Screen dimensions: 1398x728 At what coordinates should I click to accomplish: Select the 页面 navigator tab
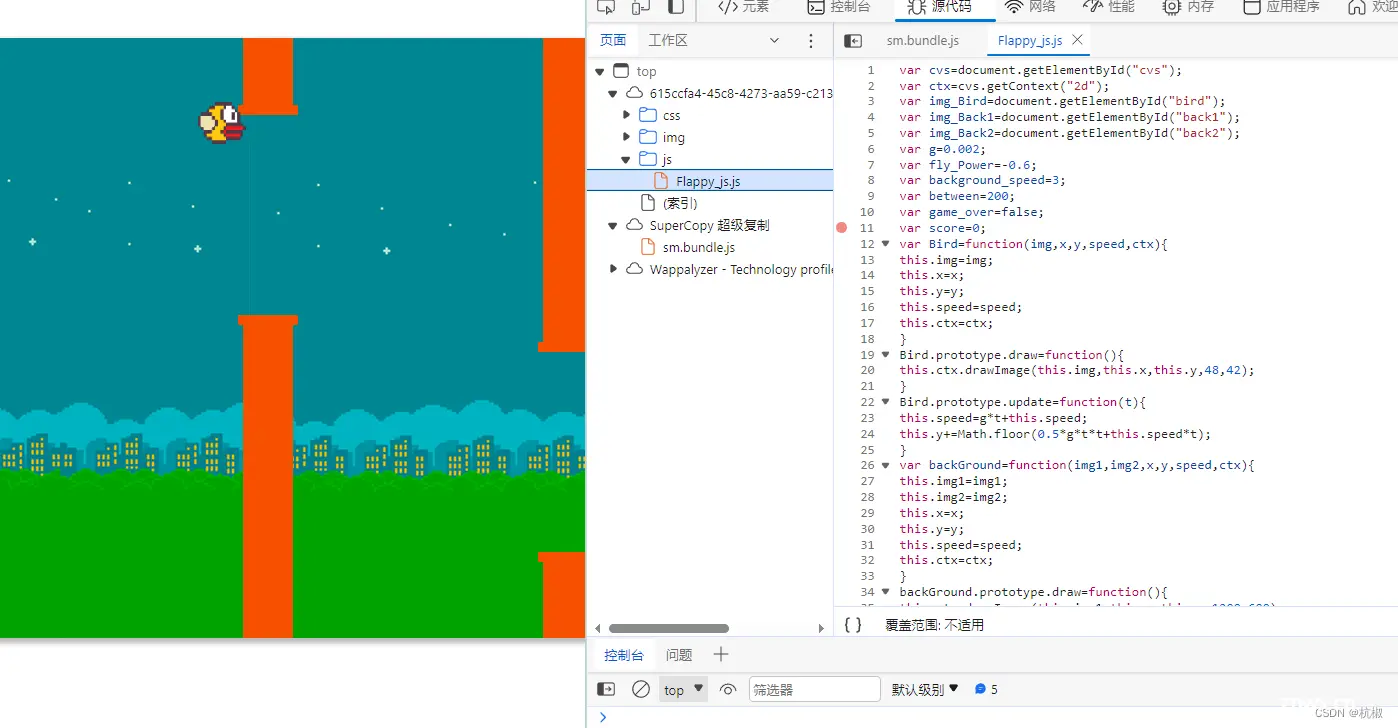pos(613,40)
